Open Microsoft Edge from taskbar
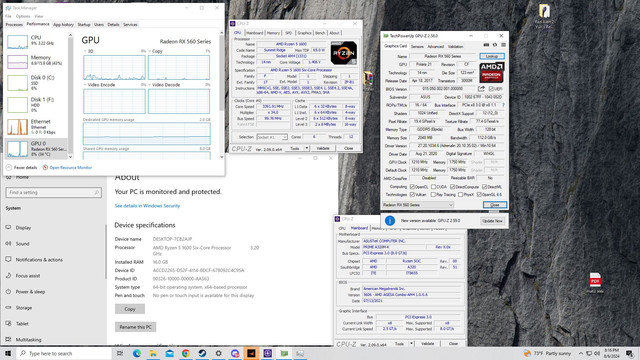 tap(137, 353)
